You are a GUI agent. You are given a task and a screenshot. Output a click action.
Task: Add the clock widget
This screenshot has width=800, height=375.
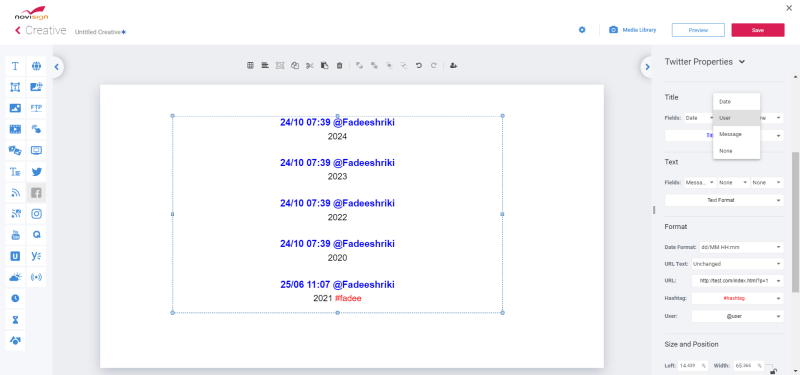point(15,298)
